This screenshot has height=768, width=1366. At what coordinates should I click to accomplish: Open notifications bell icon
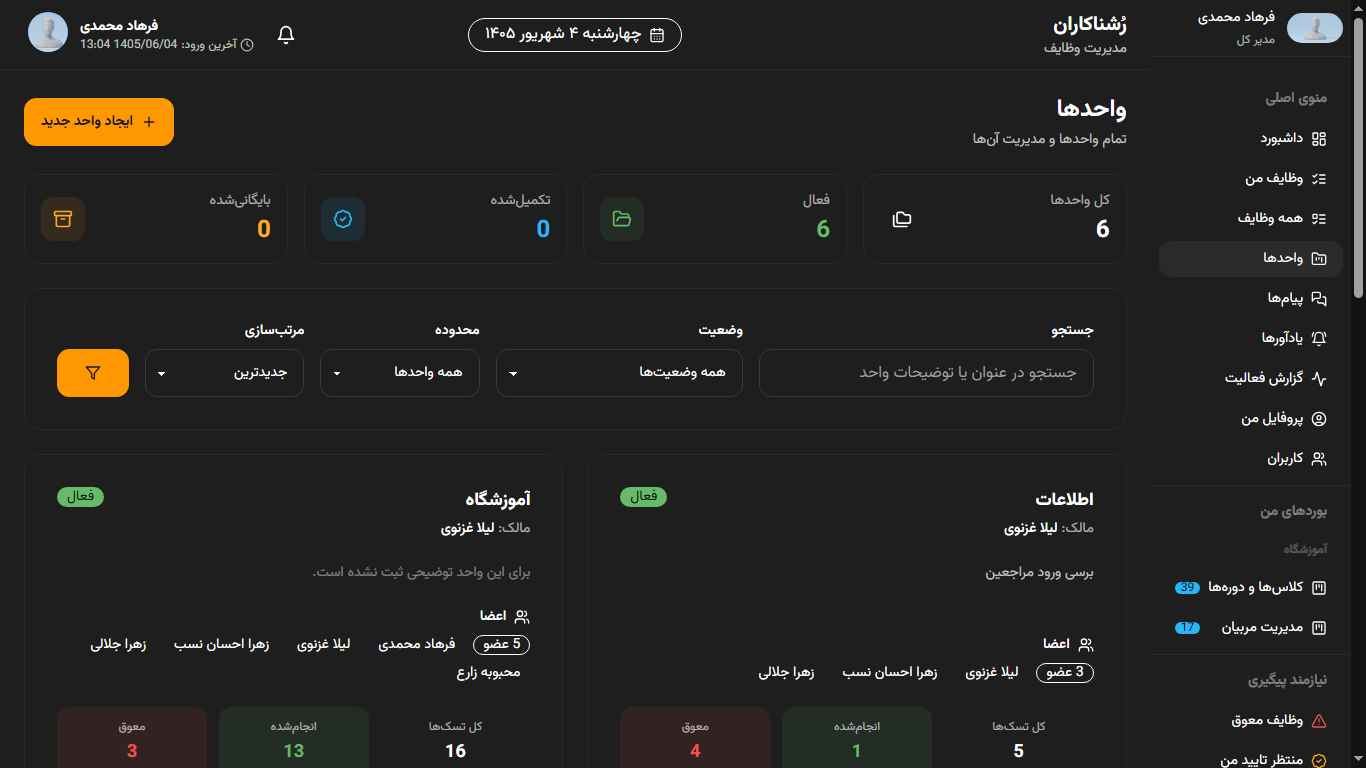point(286,35)
